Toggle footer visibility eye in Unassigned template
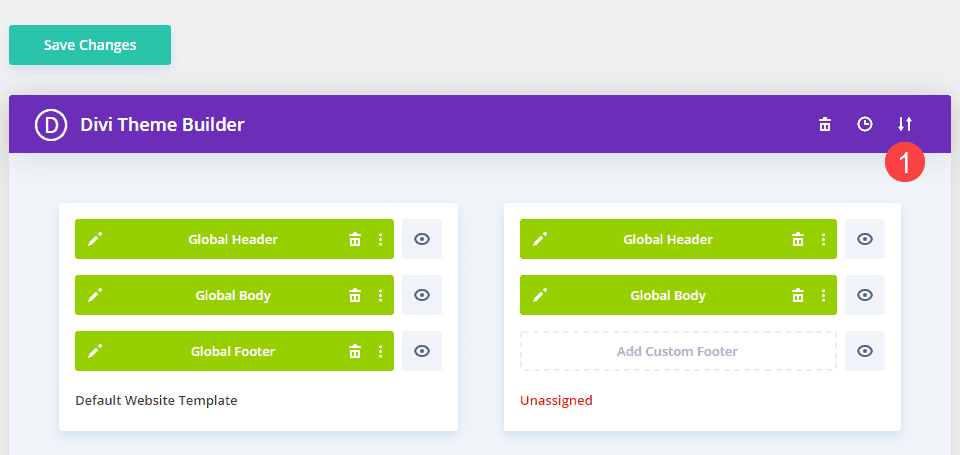Viewport: 960px width, 455px height. coord(865,351)
